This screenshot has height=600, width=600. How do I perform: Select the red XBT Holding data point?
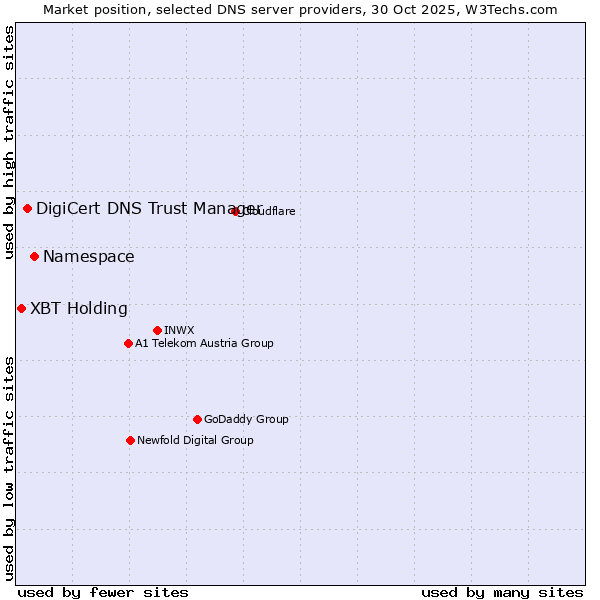coord(22,308)
